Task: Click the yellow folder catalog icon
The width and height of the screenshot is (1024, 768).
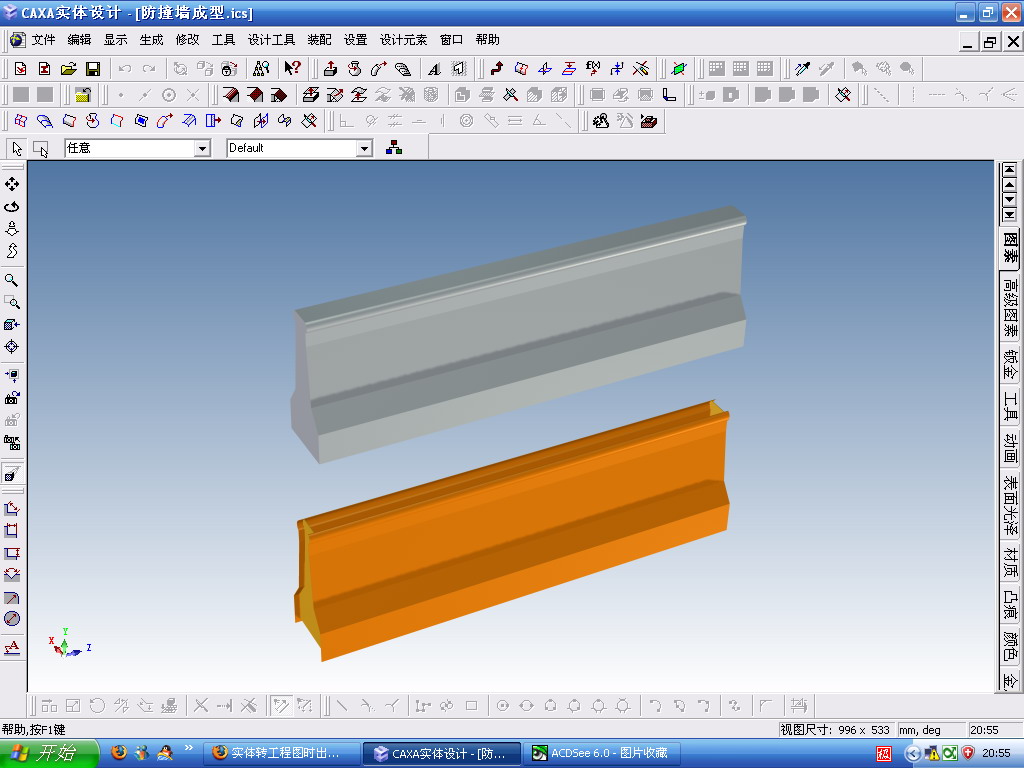Action: pyautogui.click(x=82, y=95)
